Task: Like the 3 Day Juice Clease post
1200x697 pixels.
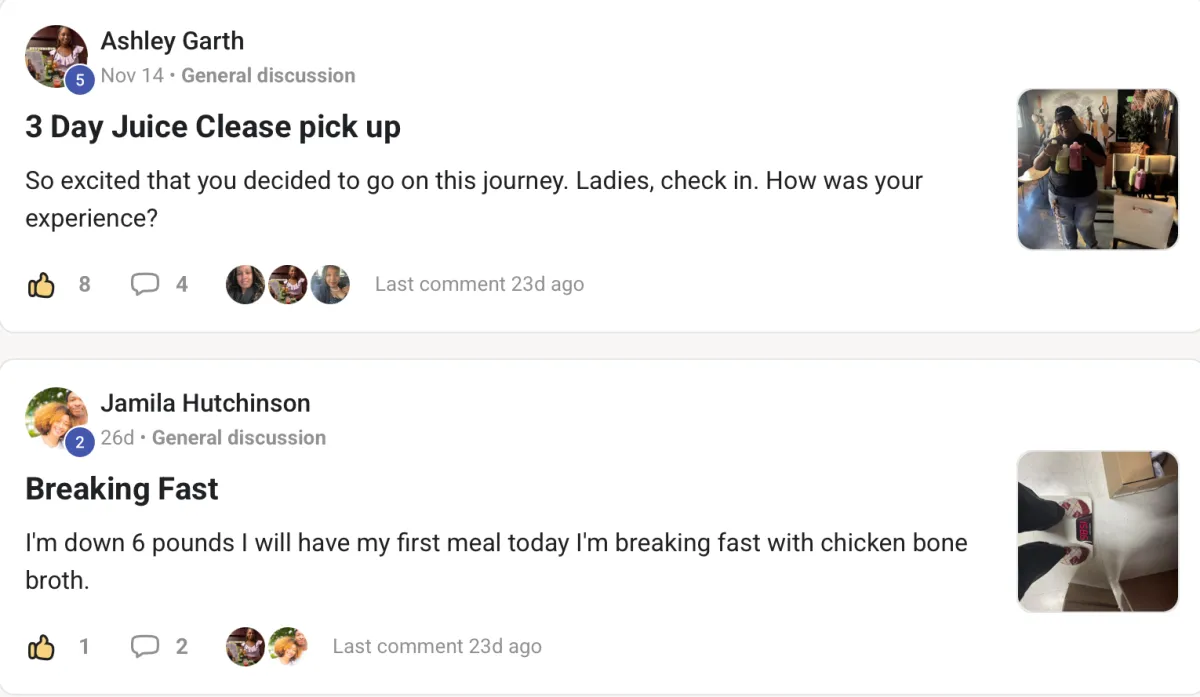Action: 41,285
